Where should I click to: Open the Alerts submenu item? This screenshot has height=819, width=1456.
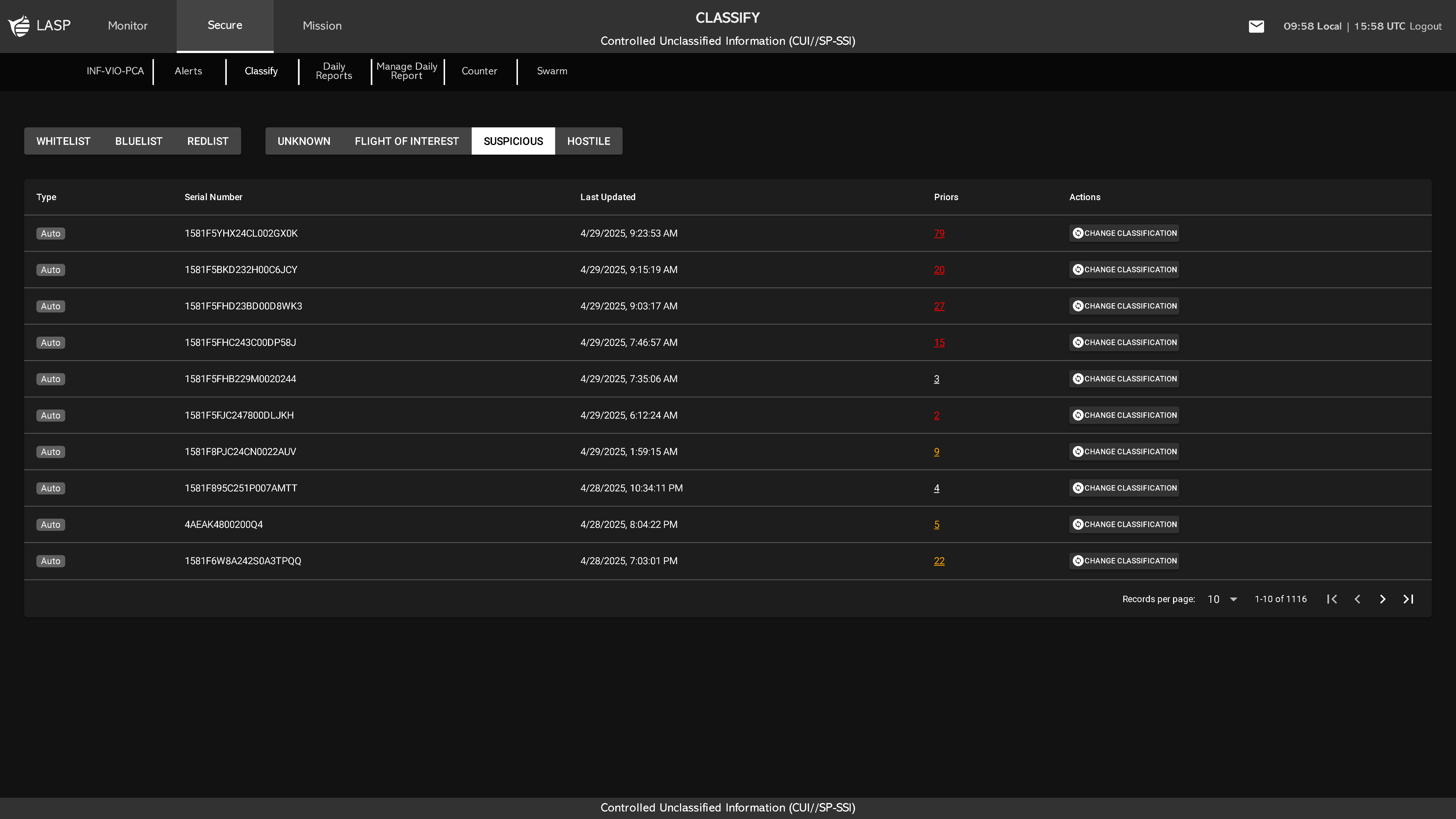(x=188, y=71)
